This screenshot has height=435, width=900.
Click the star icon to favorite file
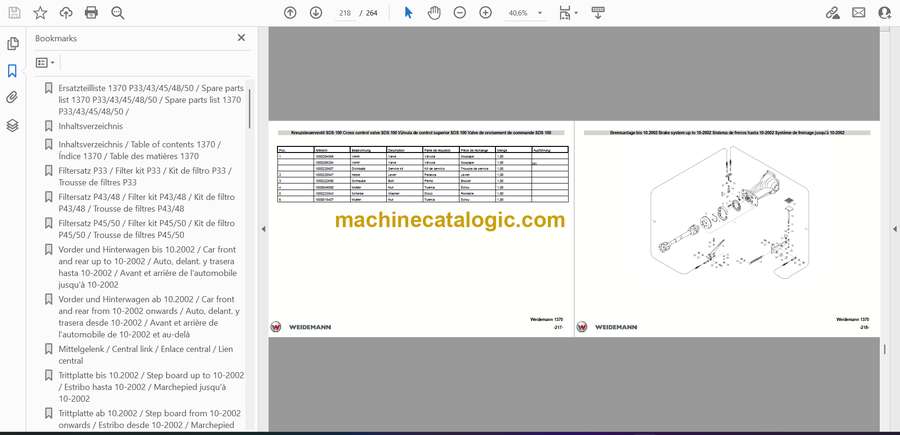[40, 13]
